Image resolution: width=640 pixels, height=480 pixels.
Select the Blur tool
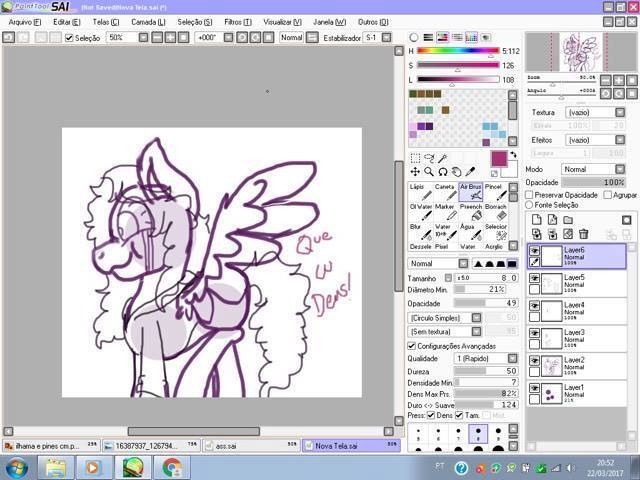point(421,232)
